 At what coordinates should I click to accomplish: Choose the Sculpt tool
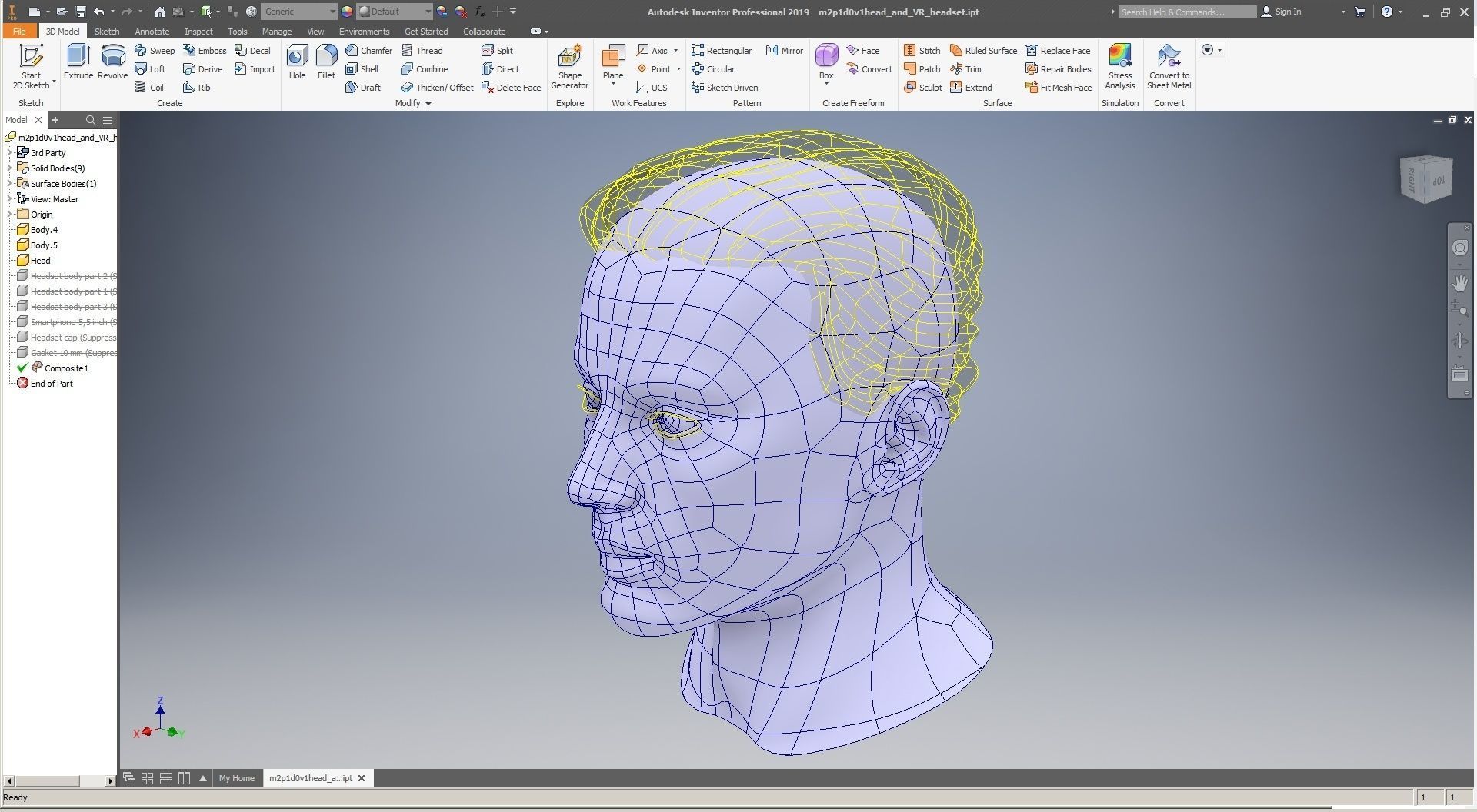[923, 88]
